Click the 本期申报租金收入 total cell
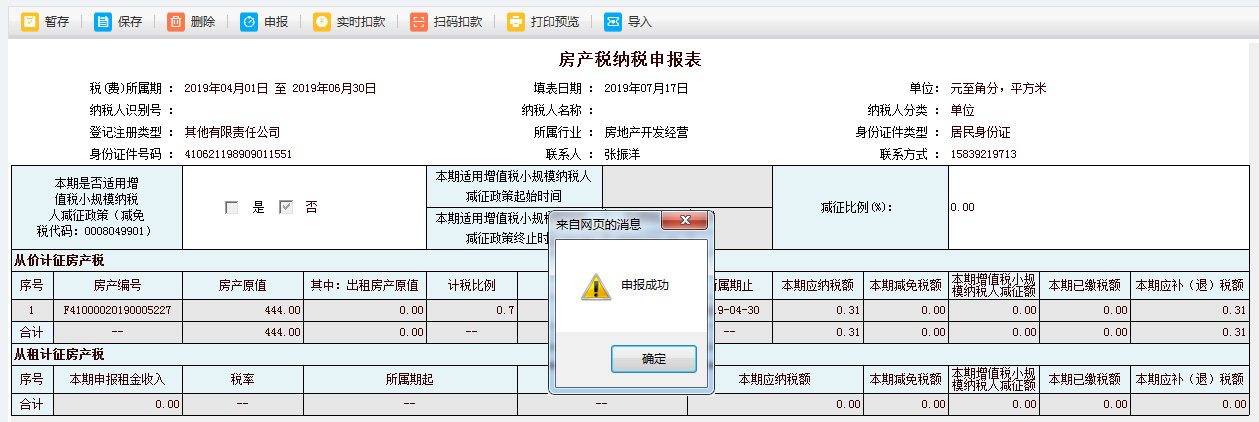This screenshot has width=1259, height=422. point(118,404)
